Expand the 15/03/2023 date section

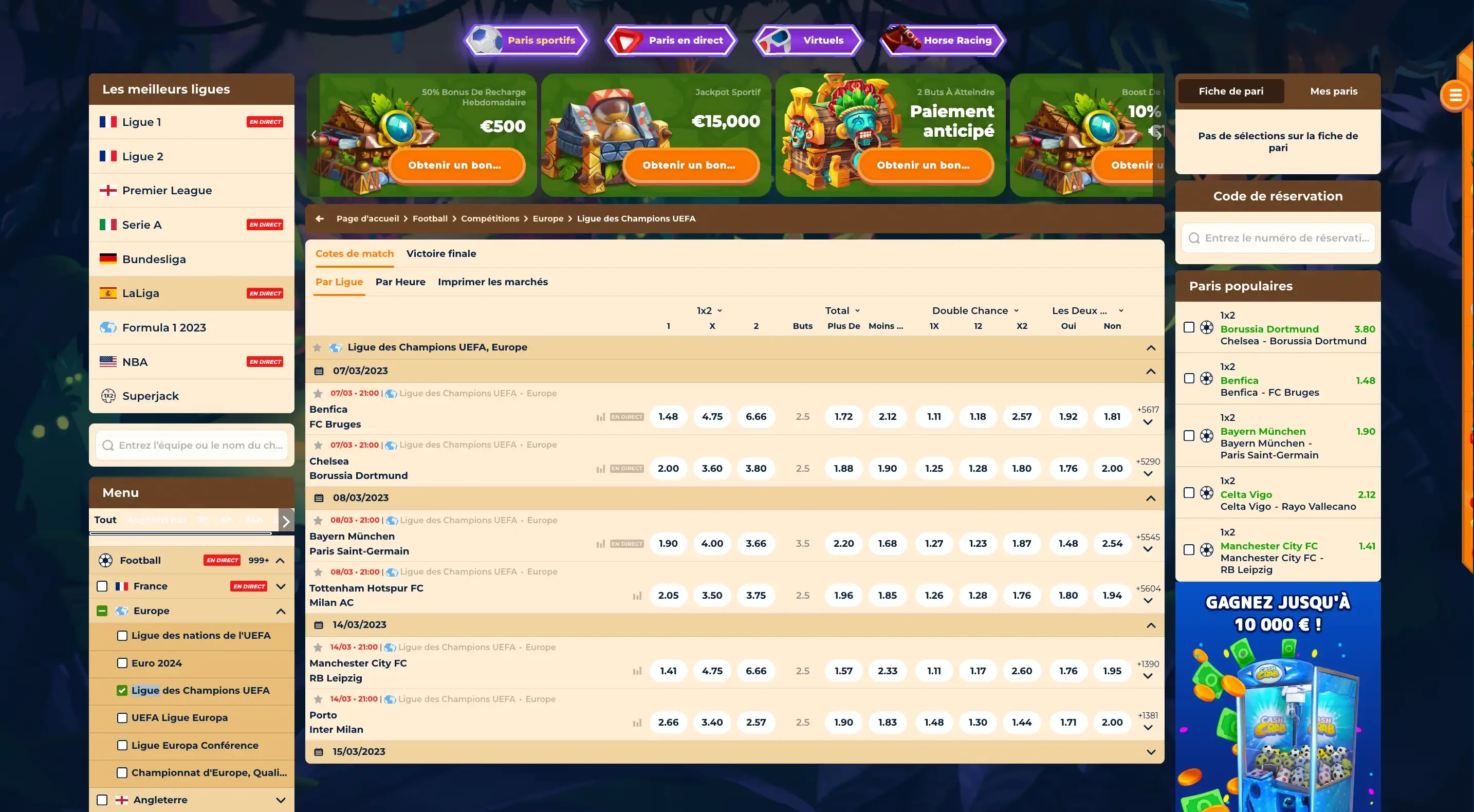point(1151,752)
